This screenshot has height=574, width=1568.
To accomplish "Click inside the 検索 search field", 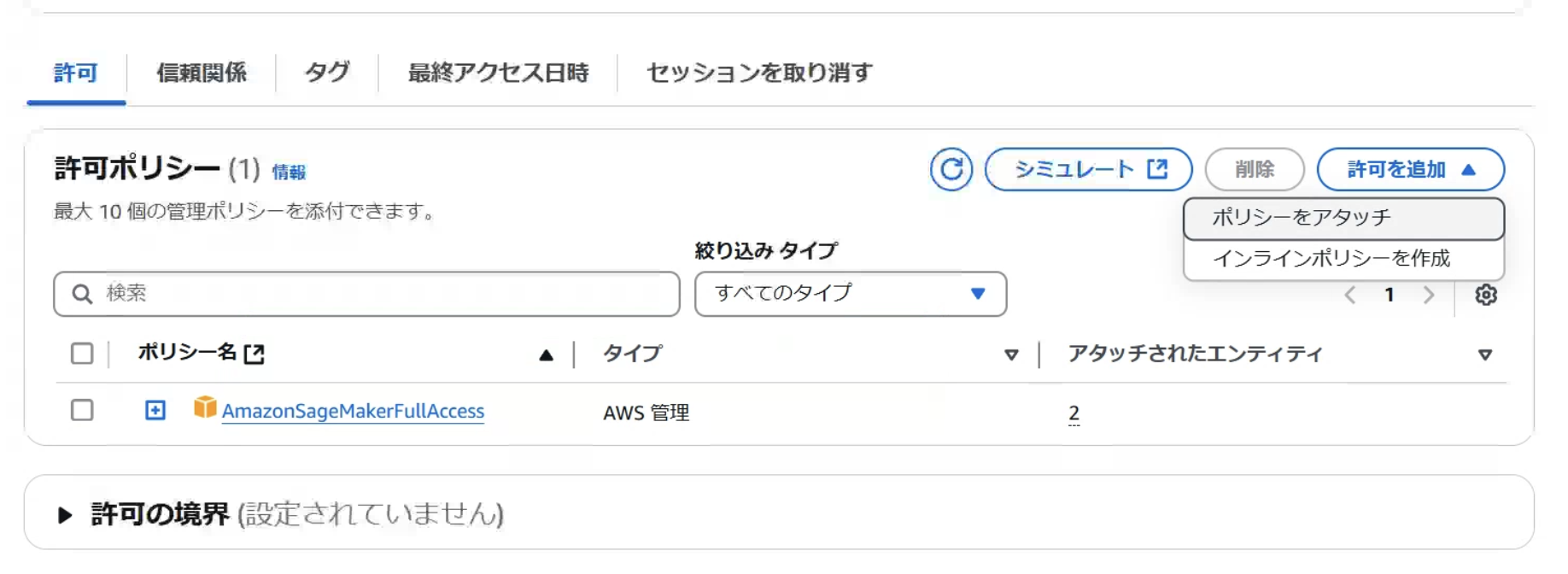I will [x=342, y=294].
